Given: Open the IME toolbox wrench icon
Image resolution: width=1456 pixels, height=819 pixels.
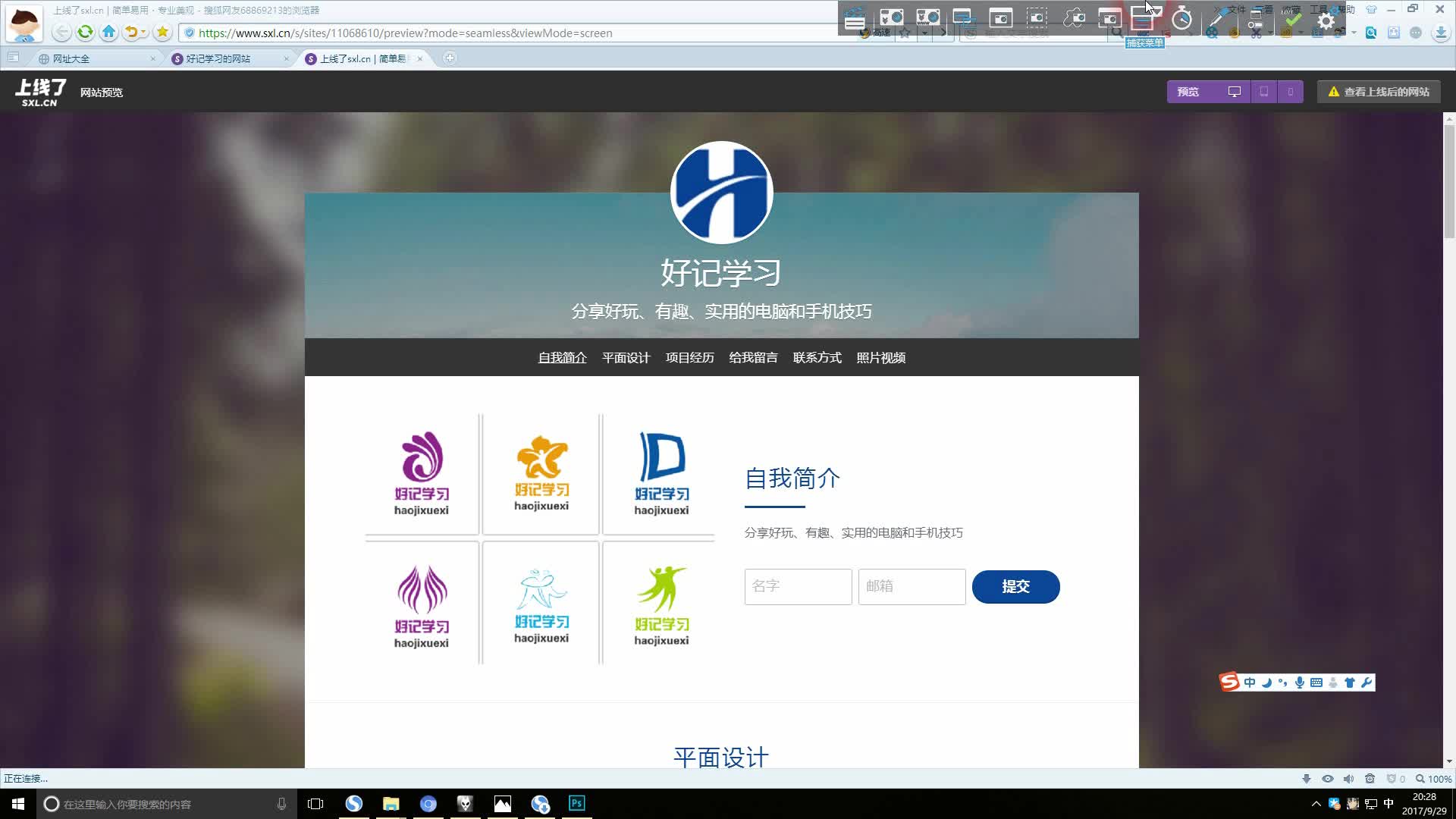Looking at the screenshot, I should tap(1367, 682).
